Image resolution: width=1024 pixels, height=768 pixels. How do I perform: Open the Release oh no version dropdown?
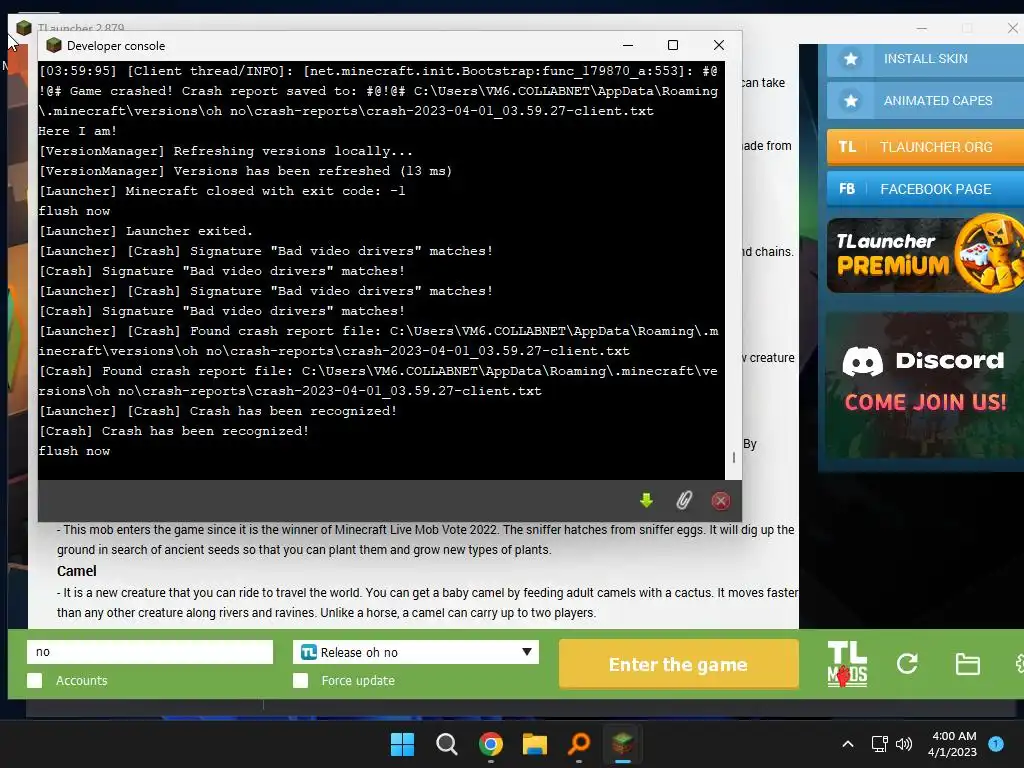416,652
